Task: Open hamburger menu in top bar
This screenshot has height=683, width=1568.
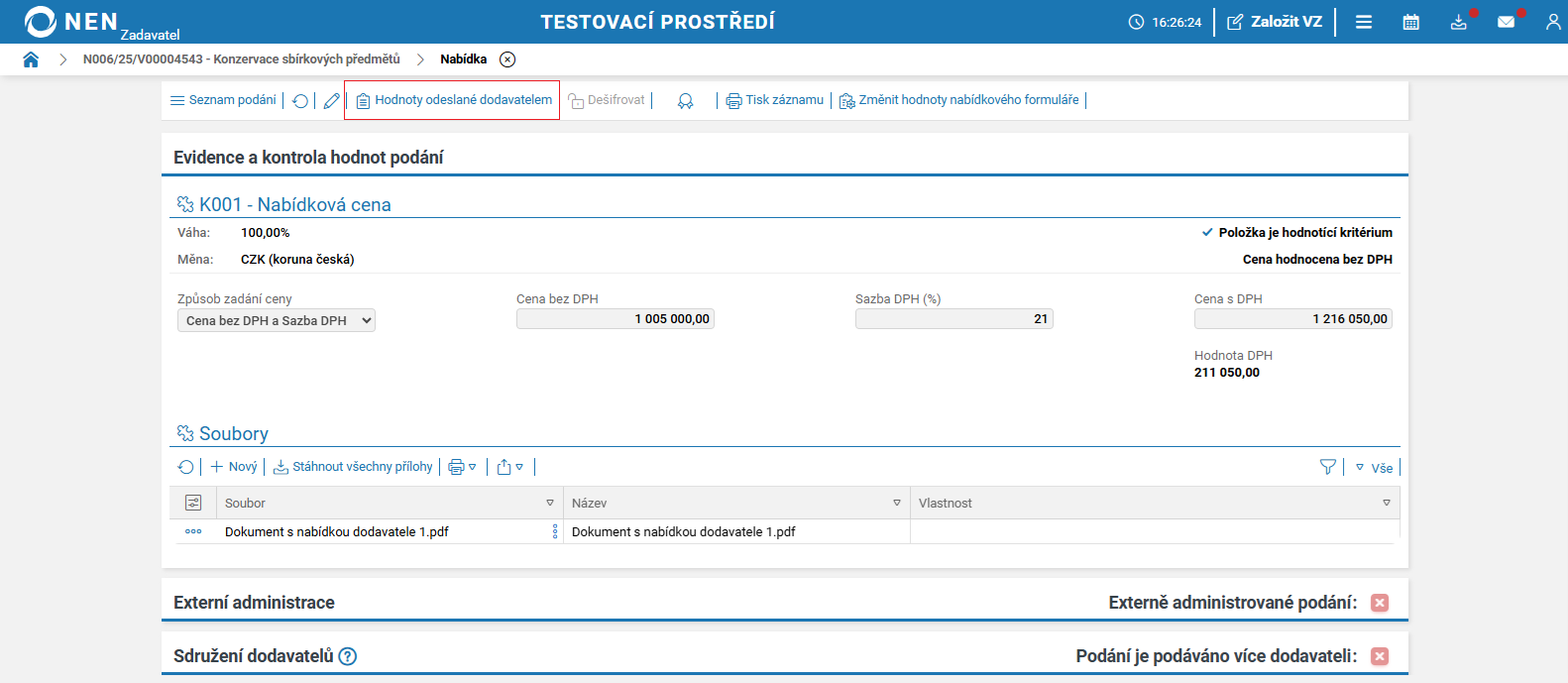Action: tap(1364, 22)
